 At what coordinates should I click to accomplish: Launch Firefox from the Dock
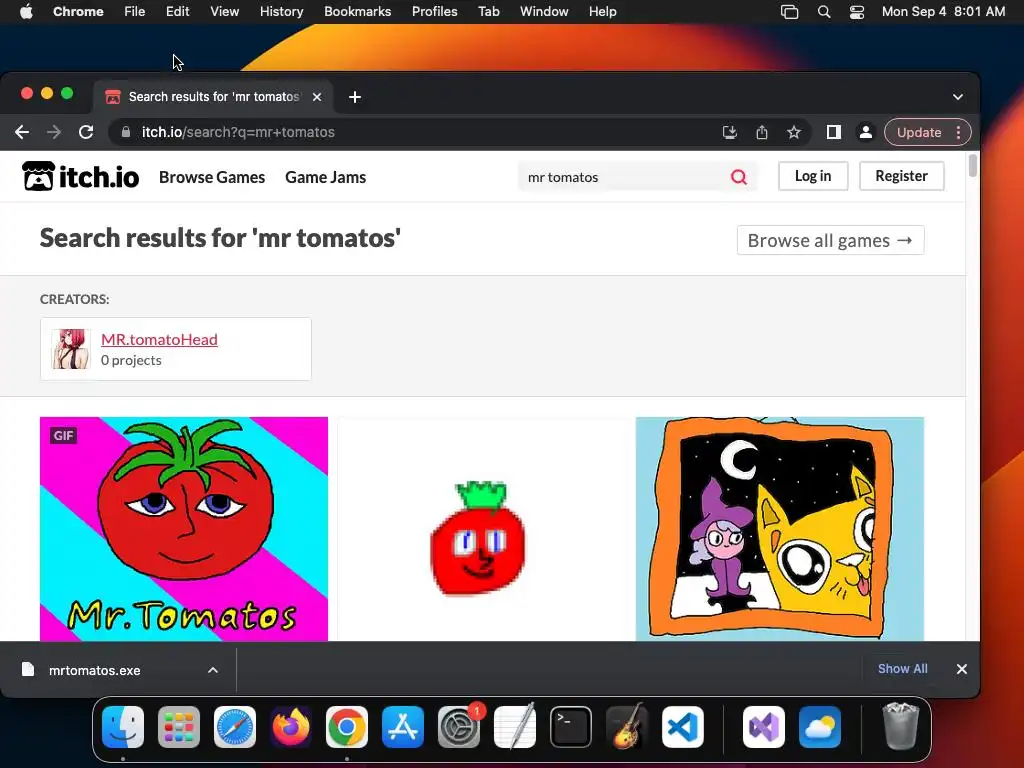291,727
